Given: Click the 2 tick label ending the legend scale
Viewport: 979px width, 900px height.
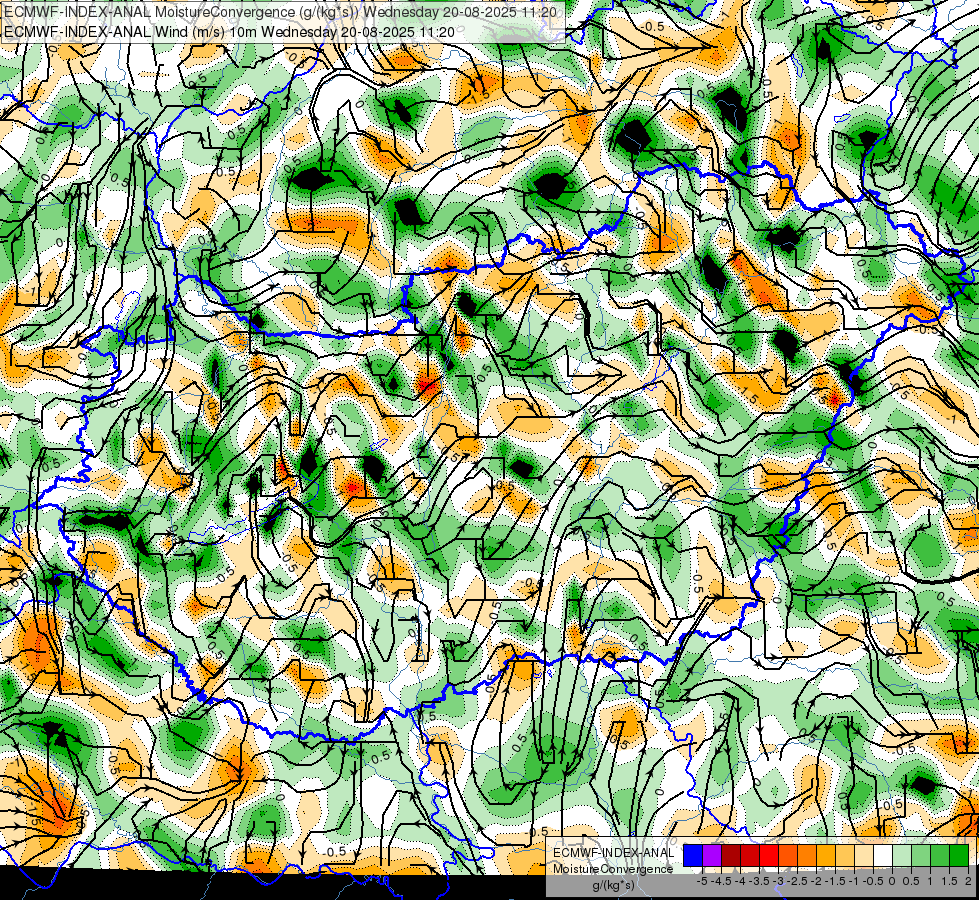Looking at the screenshot, I should [x=968, y=881].
